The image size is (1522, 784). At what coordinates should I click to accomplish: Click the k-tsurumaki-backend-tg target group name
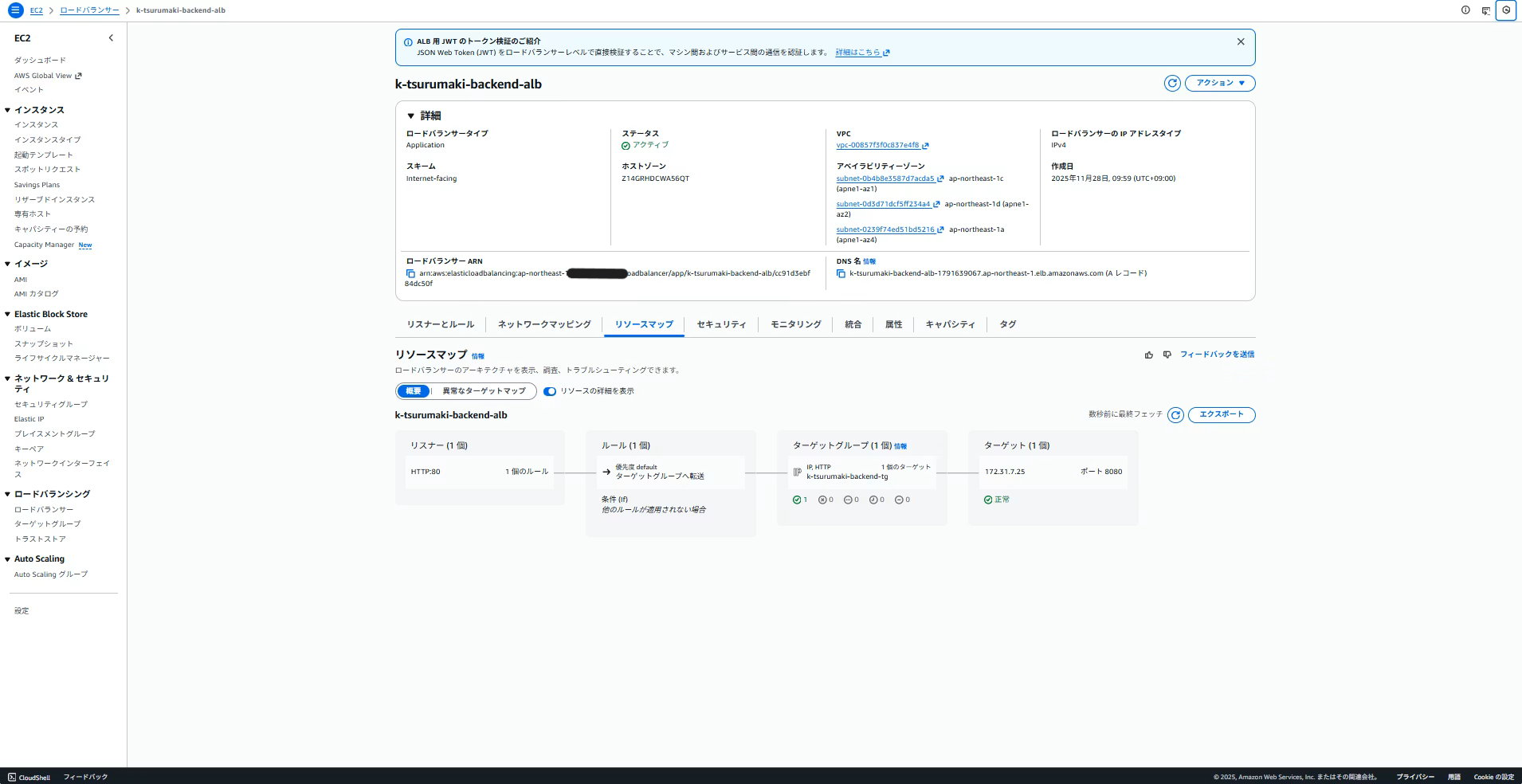pos(847,476)
